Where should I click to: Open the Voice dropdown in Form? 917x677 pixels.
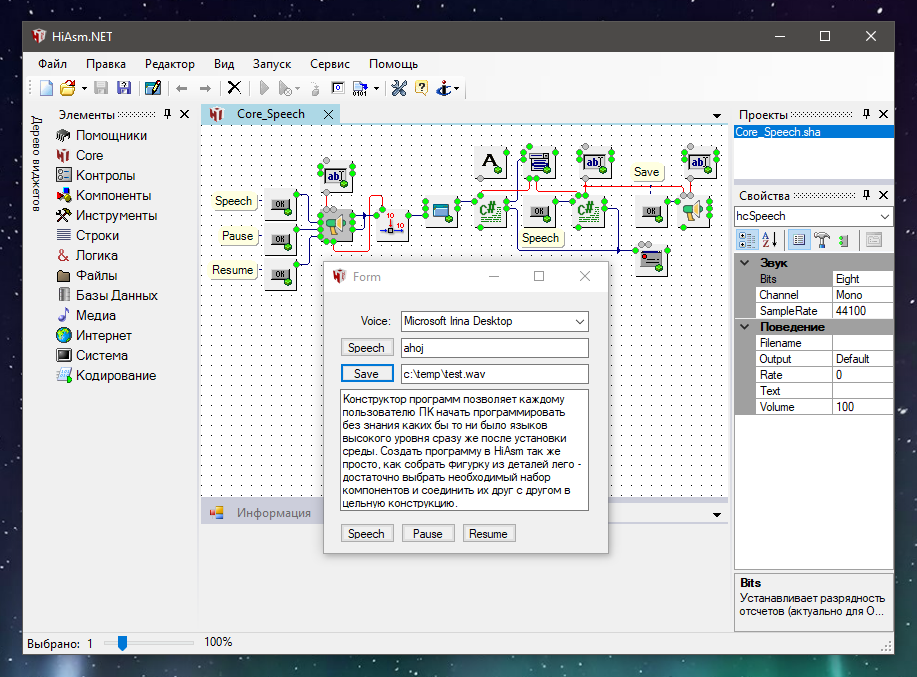pos(580,322)
